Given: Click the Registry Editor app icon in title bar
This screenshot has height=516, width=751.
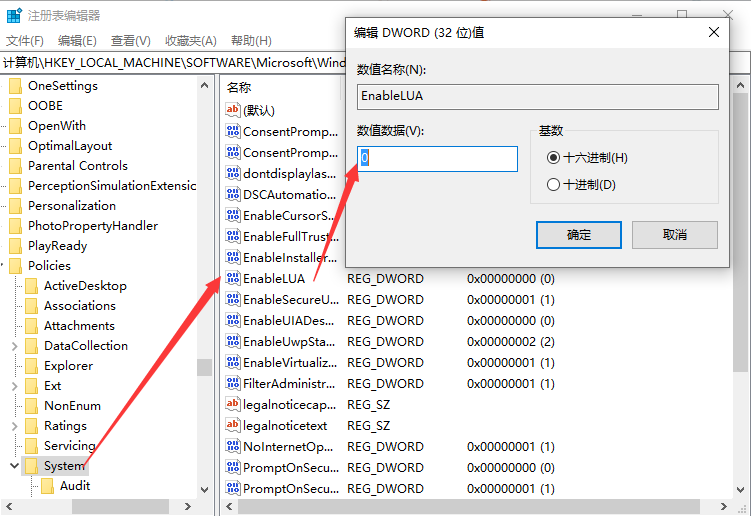Looking at the screenshot, I should pos(14,17).
